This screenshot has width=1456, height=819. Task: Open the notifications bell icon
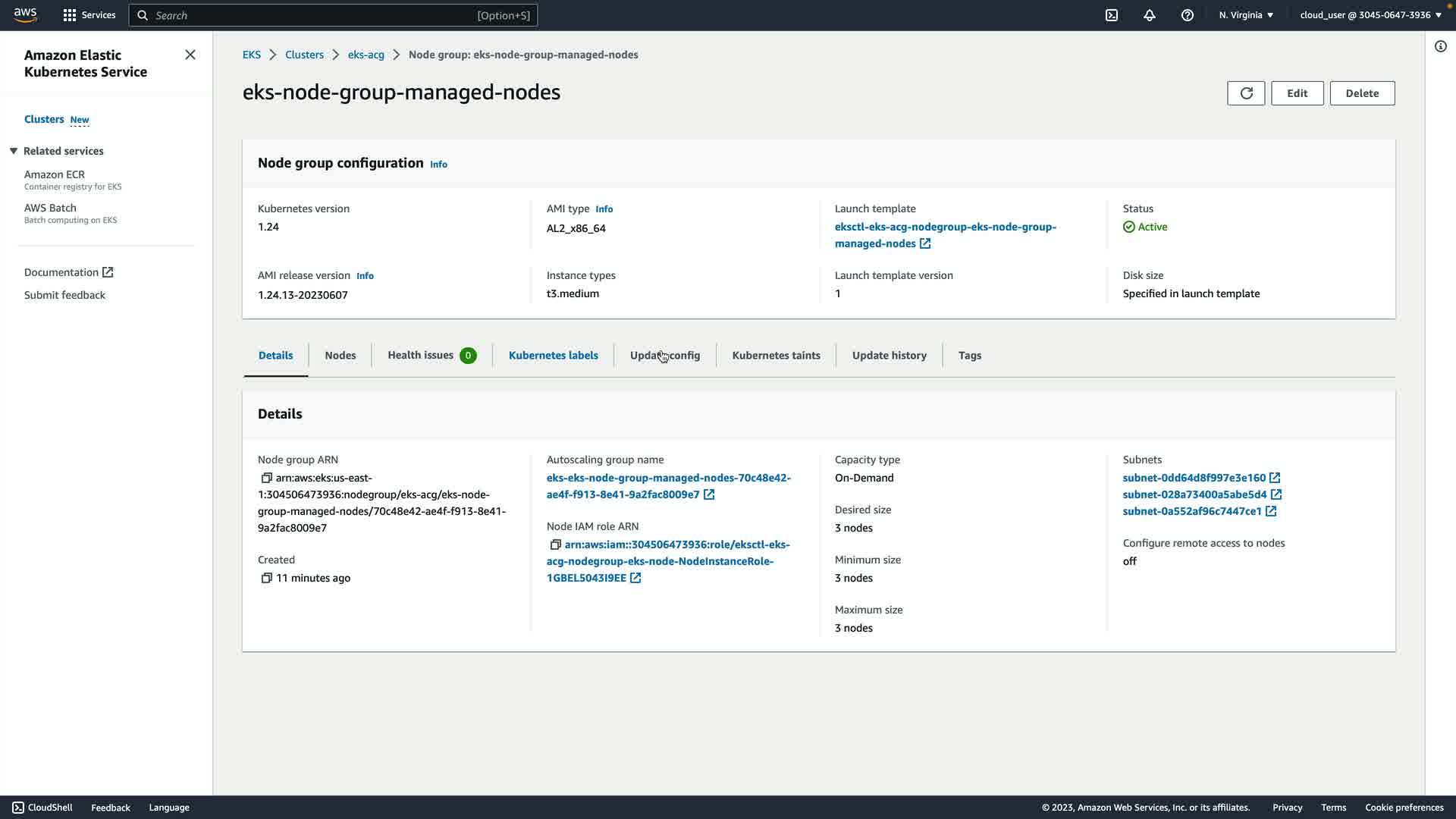pyautogui.click(x=1150, y=15)
